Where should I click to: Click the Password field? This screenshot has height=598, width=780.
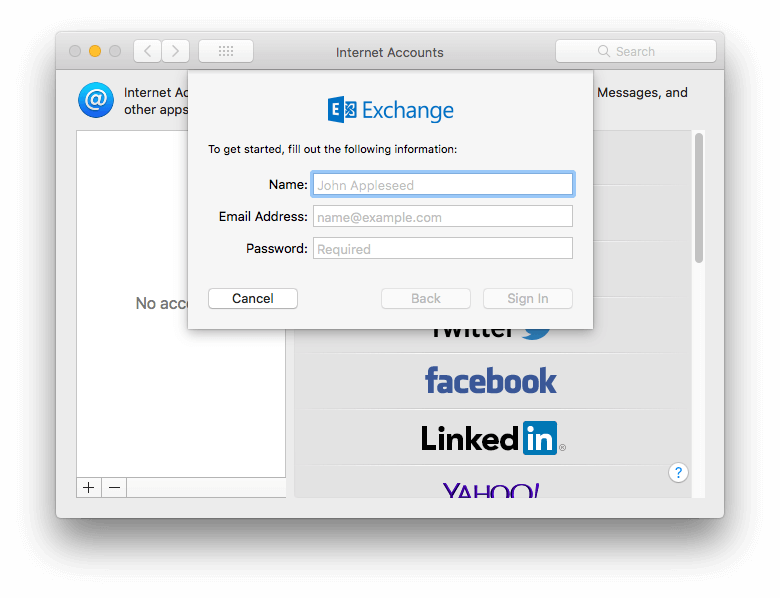point(443,248)
